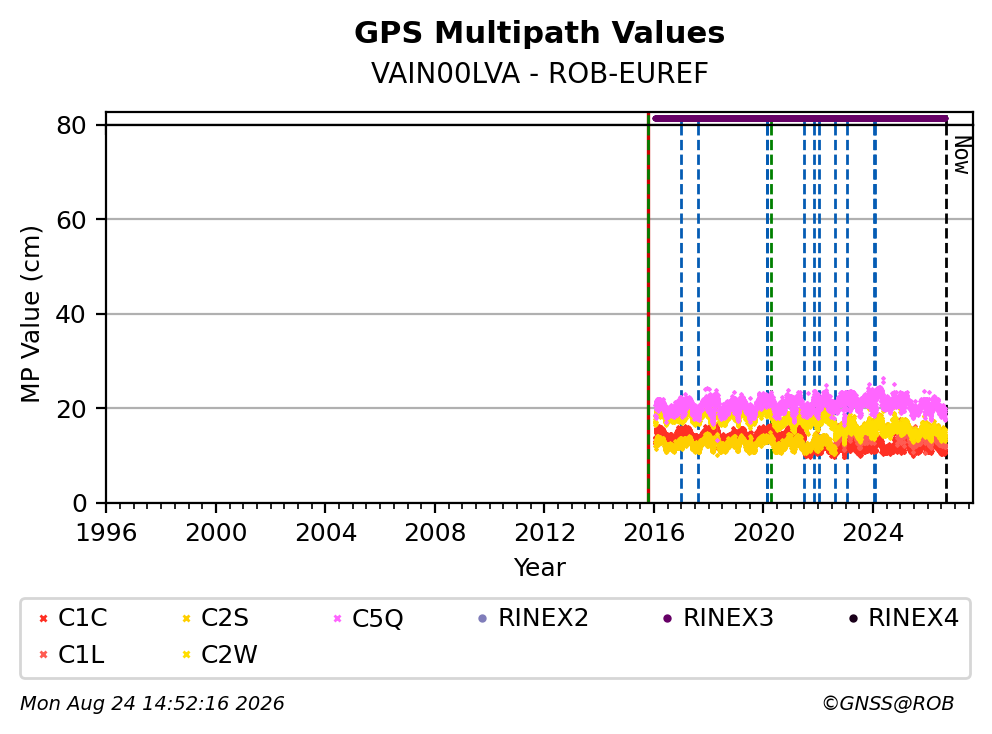Click the RINEX3 legend label text

click(728, 618)
